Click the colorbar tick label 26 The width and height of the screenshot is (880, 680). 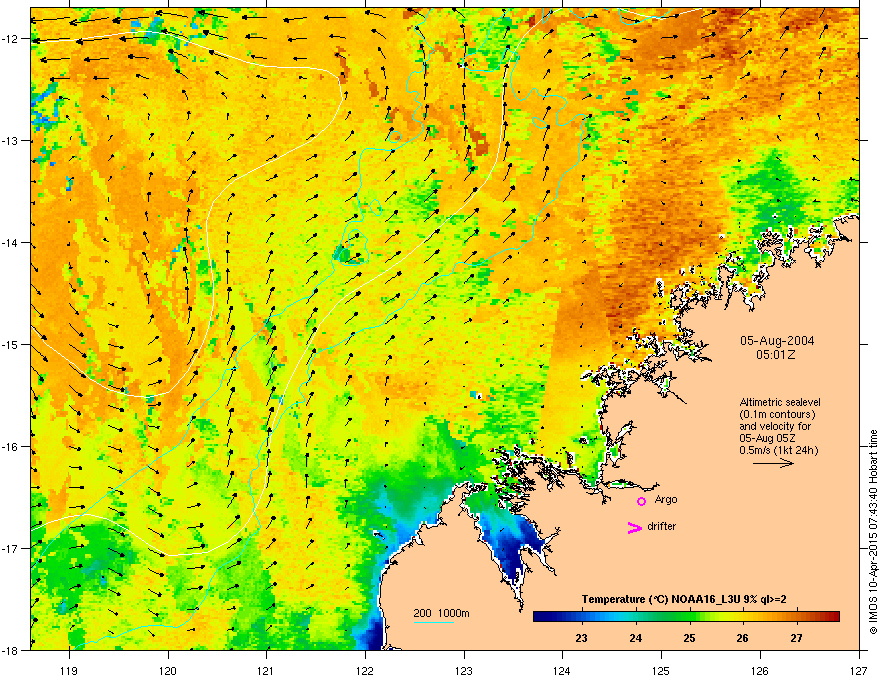pyautogui.click(x=742, y=638)
